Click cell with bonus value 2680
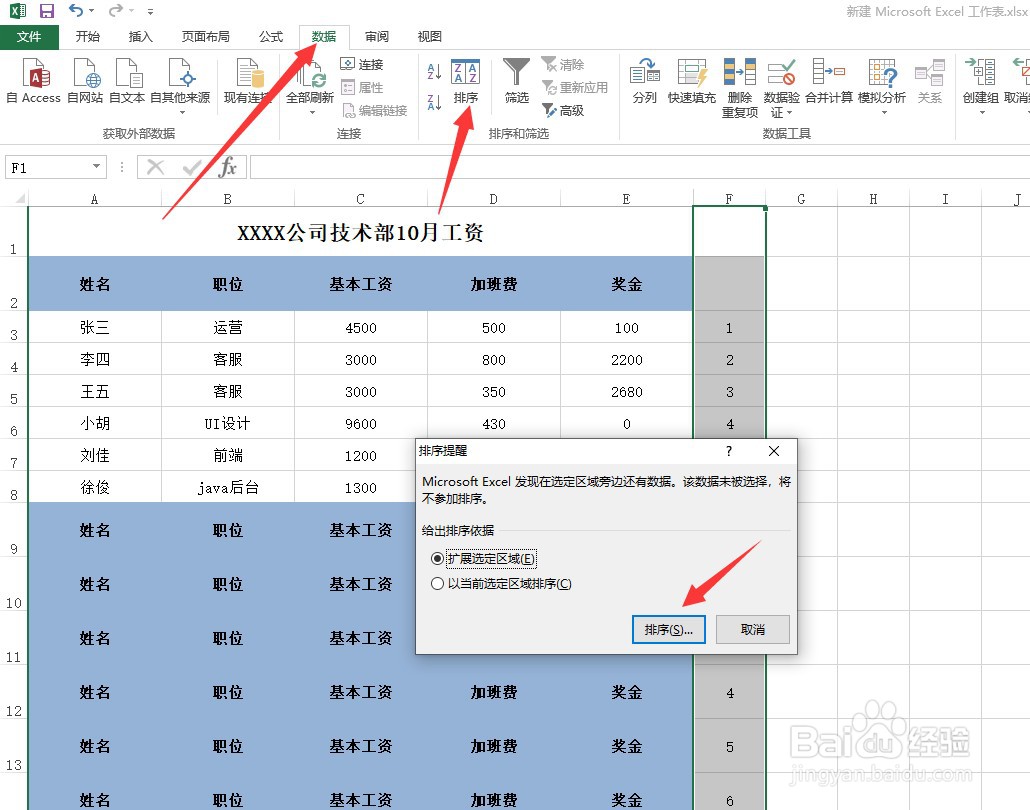The image size is (1030, 810). [x=627, y=392]
